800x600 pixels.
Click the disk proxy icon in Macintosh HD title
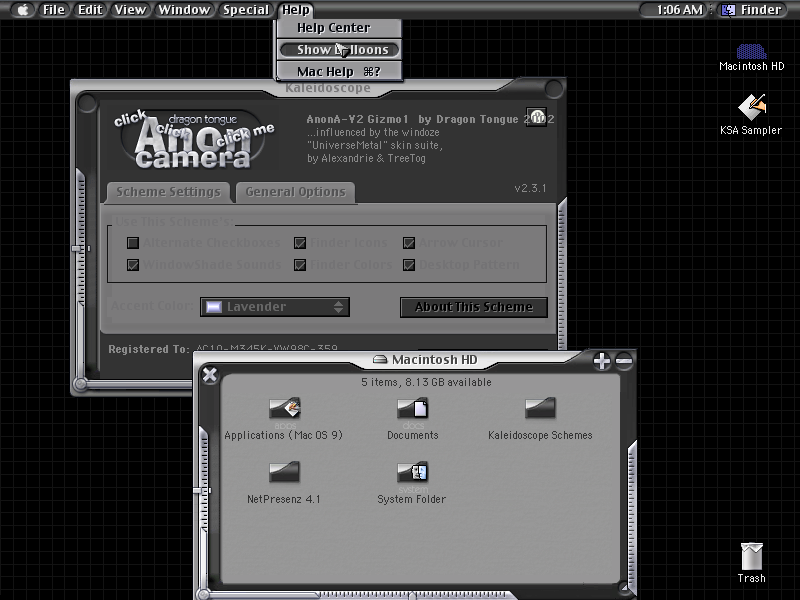[380, 360]
